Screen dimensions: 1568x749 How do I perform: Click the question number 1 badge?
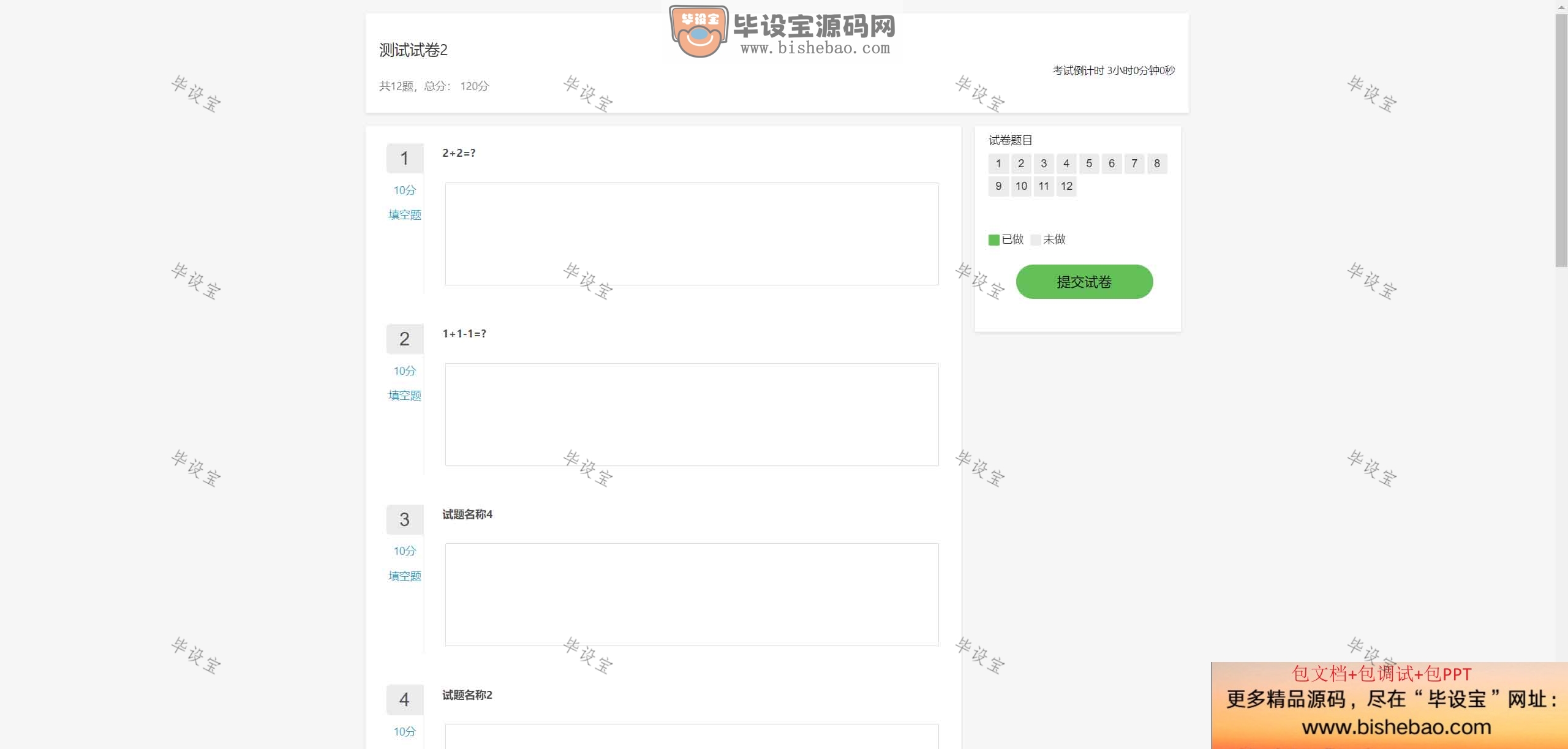404,159
